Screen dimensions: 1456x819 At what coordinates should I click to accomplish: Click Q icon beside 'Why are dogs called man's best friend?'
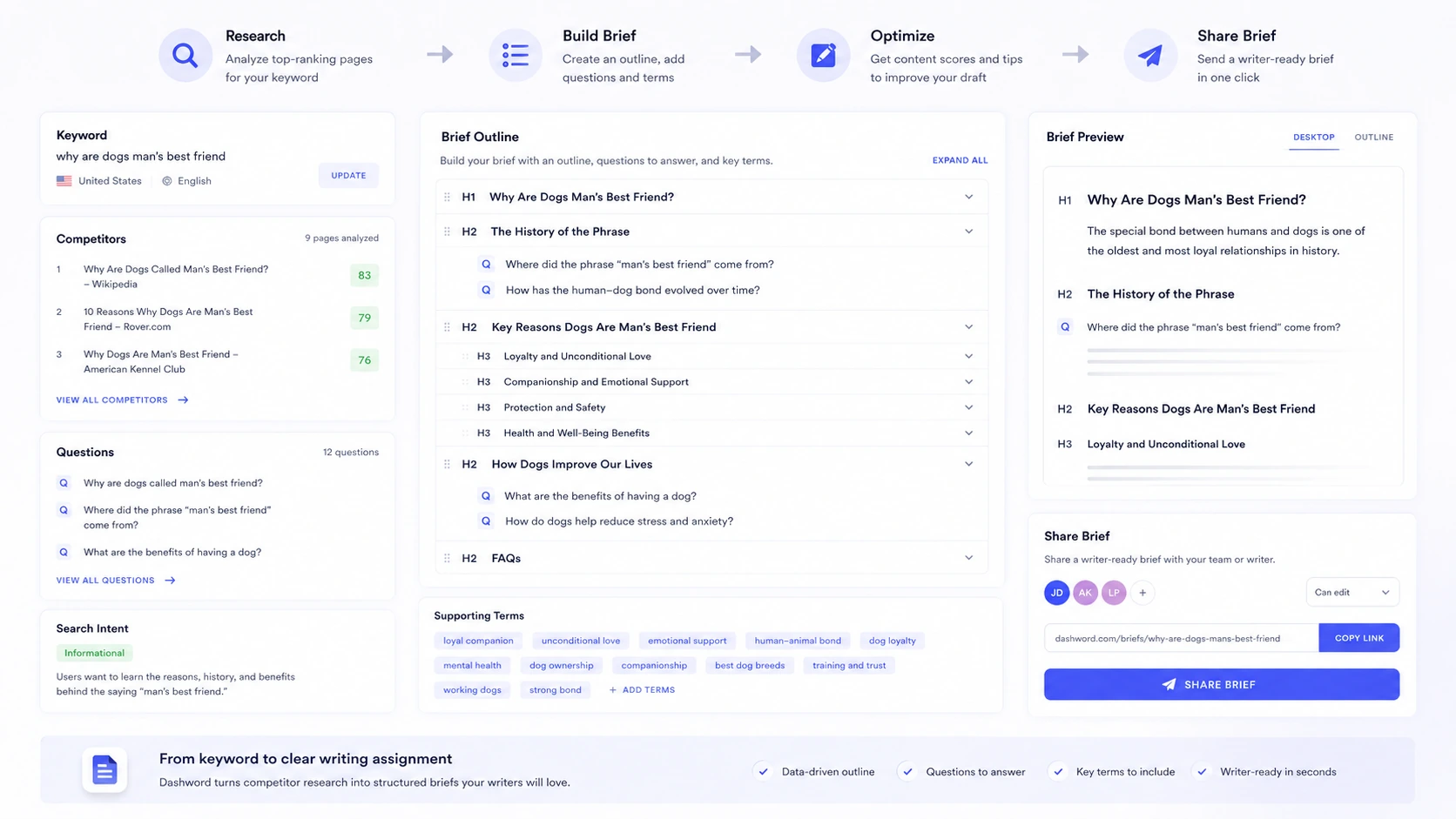click(x=64, y=483)
